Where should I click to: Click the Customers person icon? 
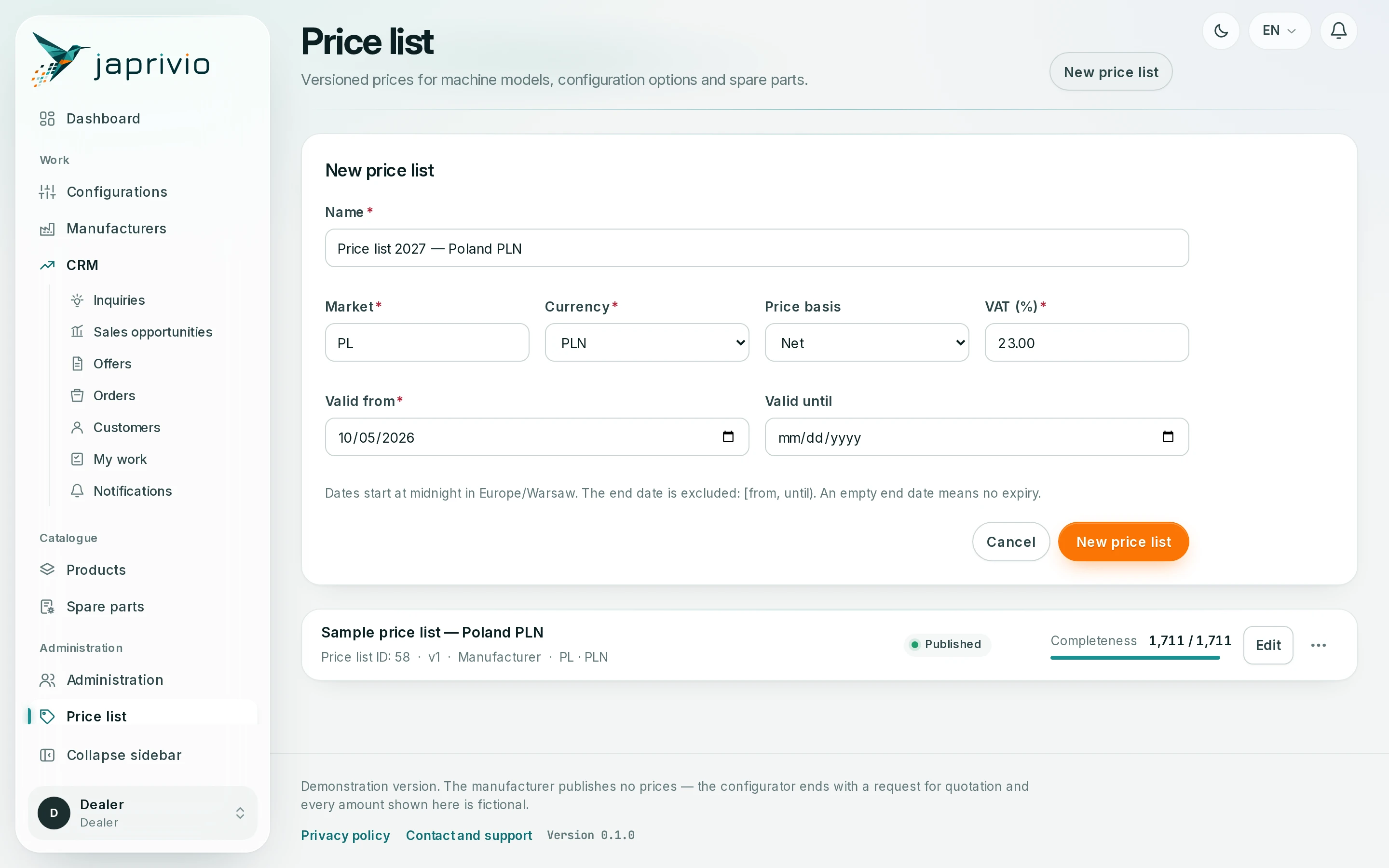pyautogui.click(x=77, y=427)
